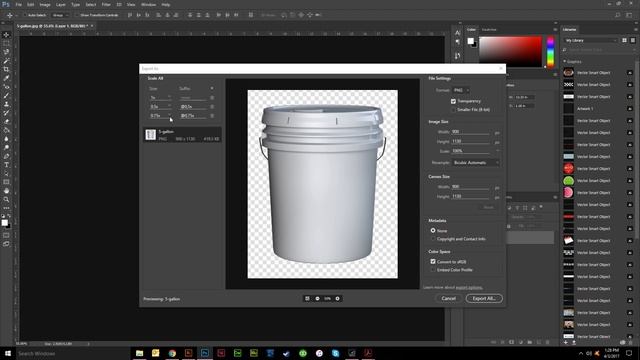Open Auto-Select Group dropdown
The image size is (640, 360).
[x=60, y=15]
